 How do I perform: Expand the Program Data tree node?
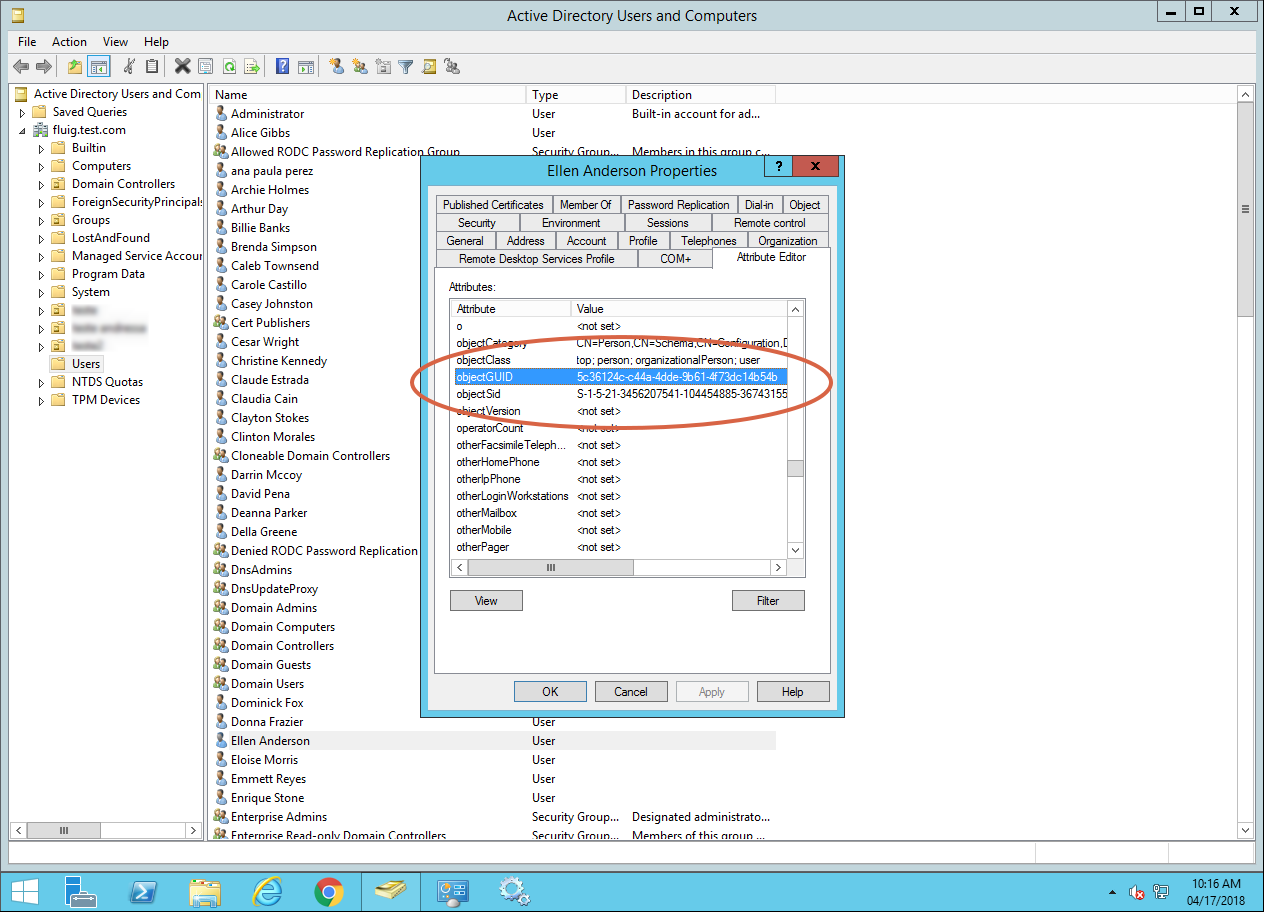tap(40, 274)
